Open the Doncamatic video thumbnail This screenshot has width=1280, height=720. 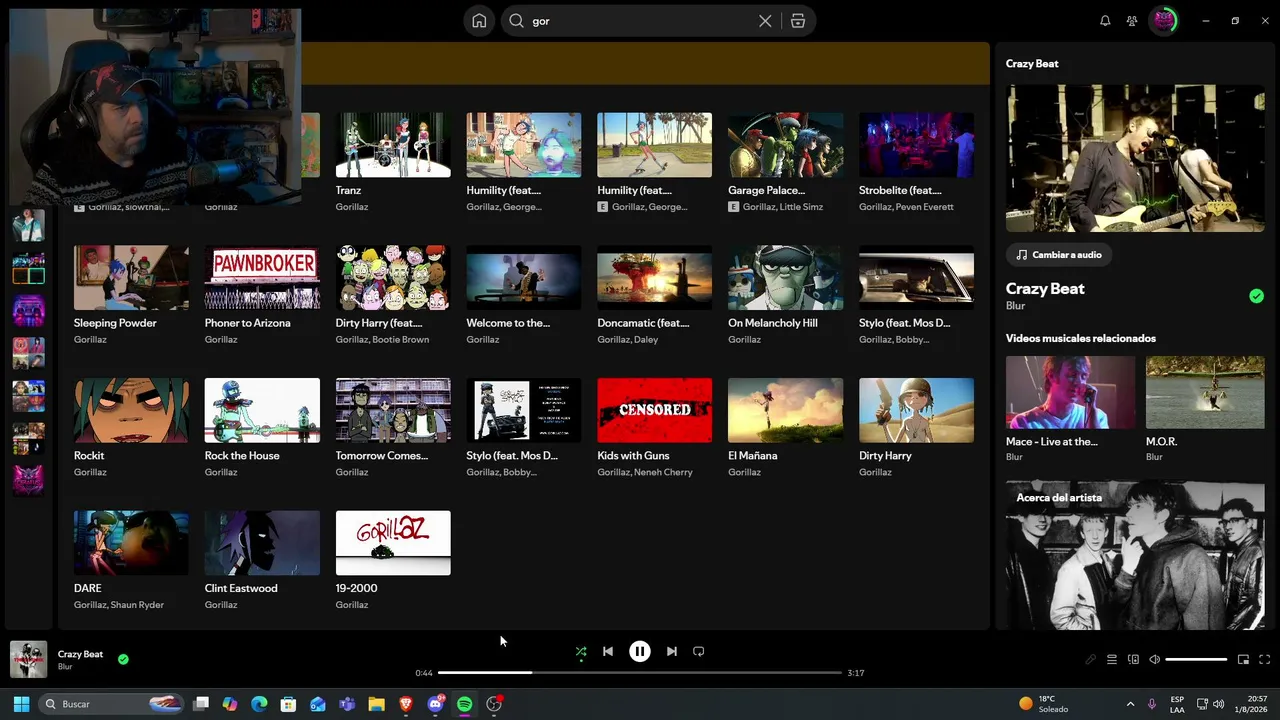point(655,278)
